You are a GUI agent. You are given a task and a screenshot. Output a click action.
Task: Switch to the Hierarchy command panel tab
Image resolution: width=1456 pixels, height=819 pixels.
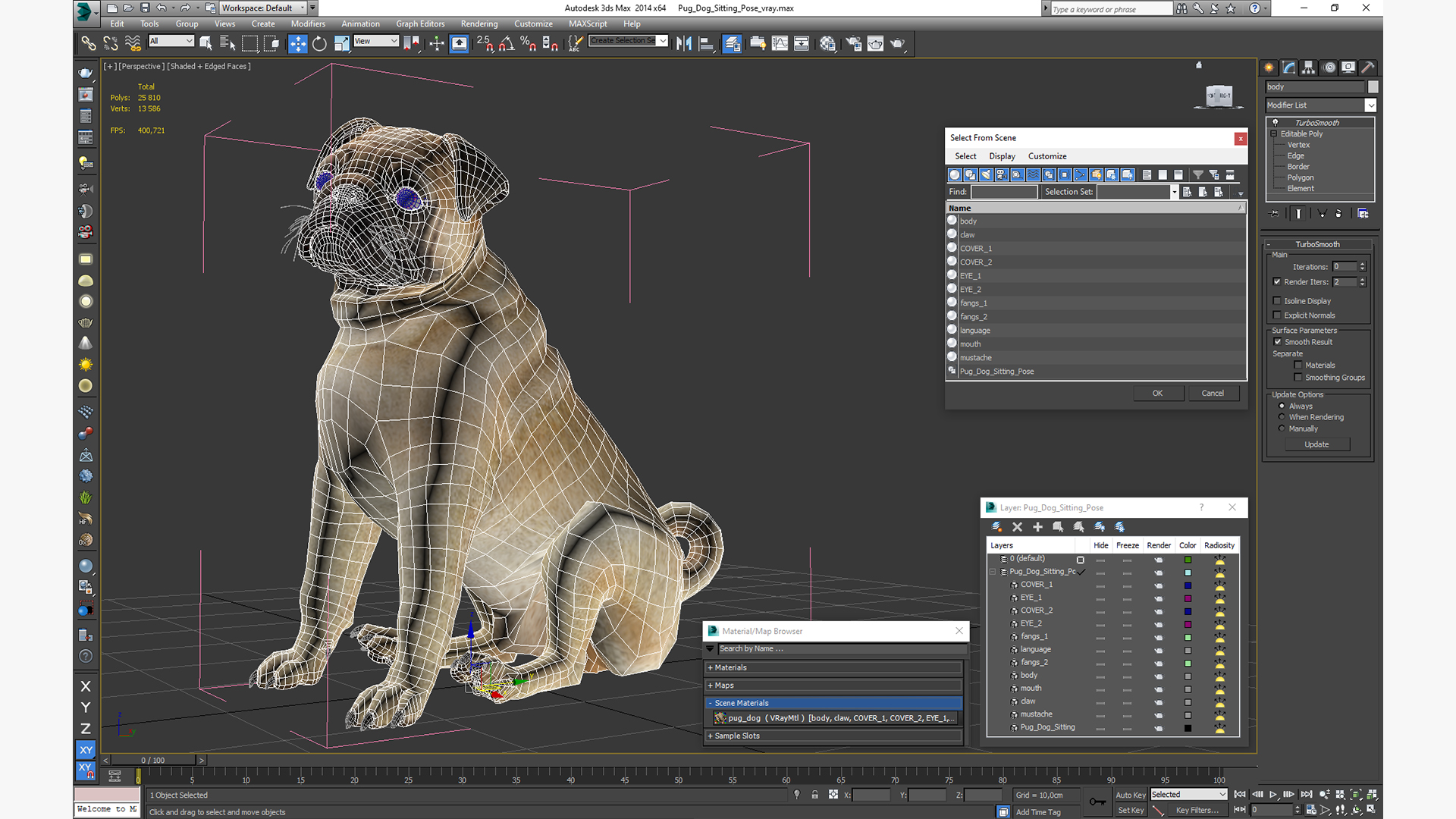coord(1308,67)
